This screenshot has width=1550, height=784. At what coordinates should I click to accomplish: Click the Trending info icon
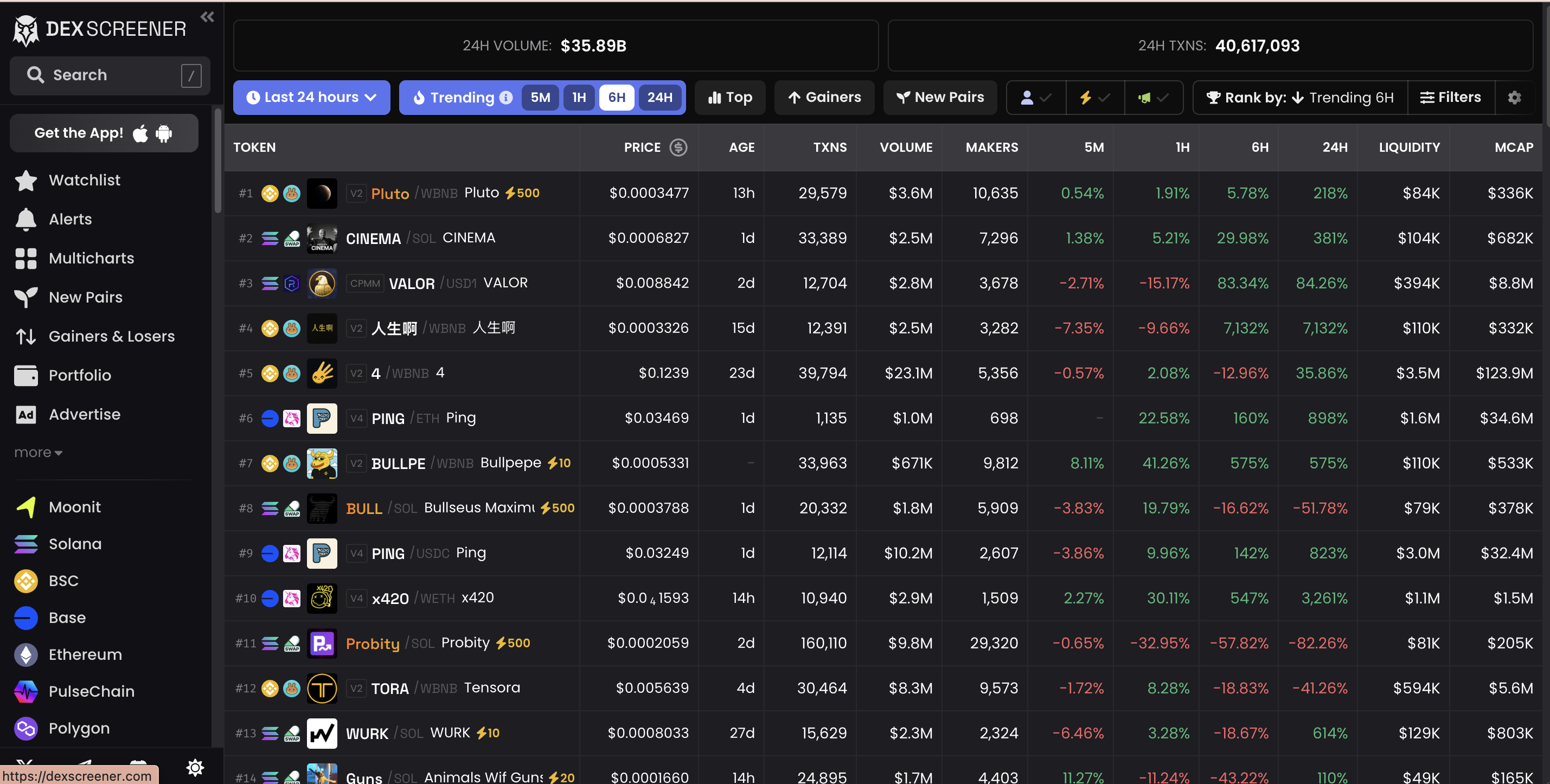[x=506, y=98]
